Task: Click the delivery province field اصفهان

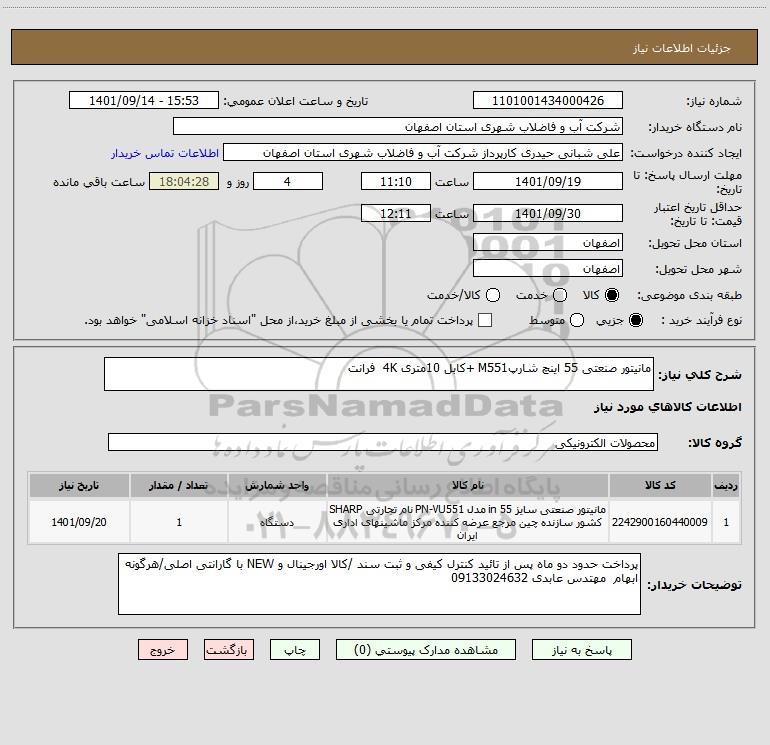Action: coord(548,243)
